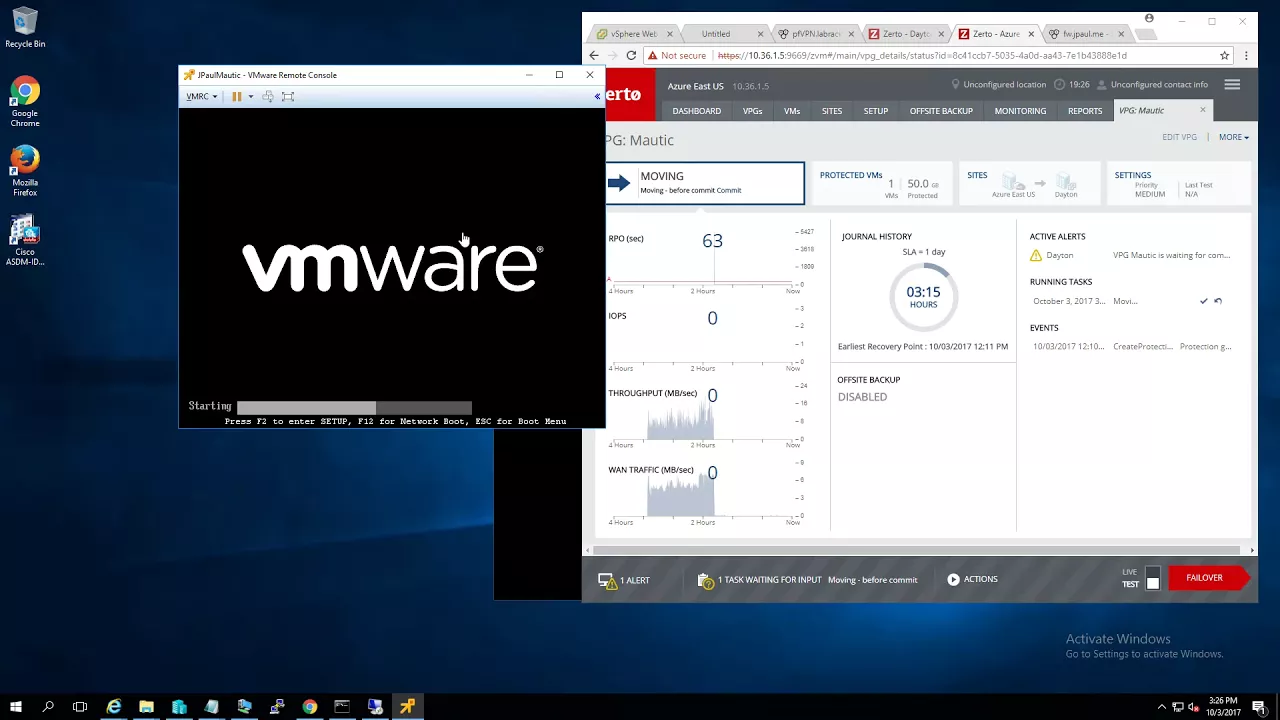Viewport: 1280px width, 720px height.
Task: Click the Commit link under MOVING status
Action: click(729, 190)
